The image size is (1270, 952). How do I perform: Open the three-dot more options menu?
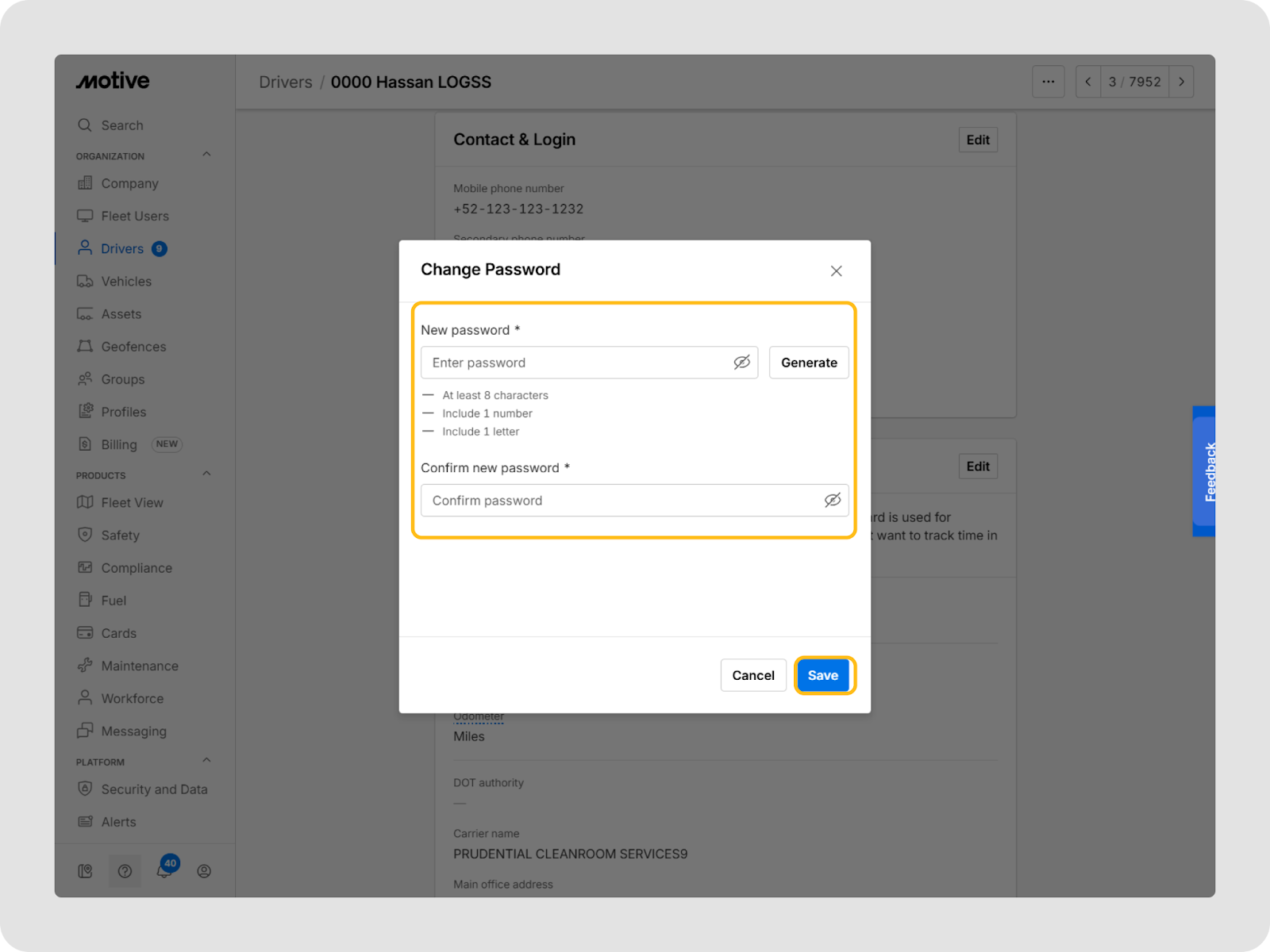[x=1048, y=82]
